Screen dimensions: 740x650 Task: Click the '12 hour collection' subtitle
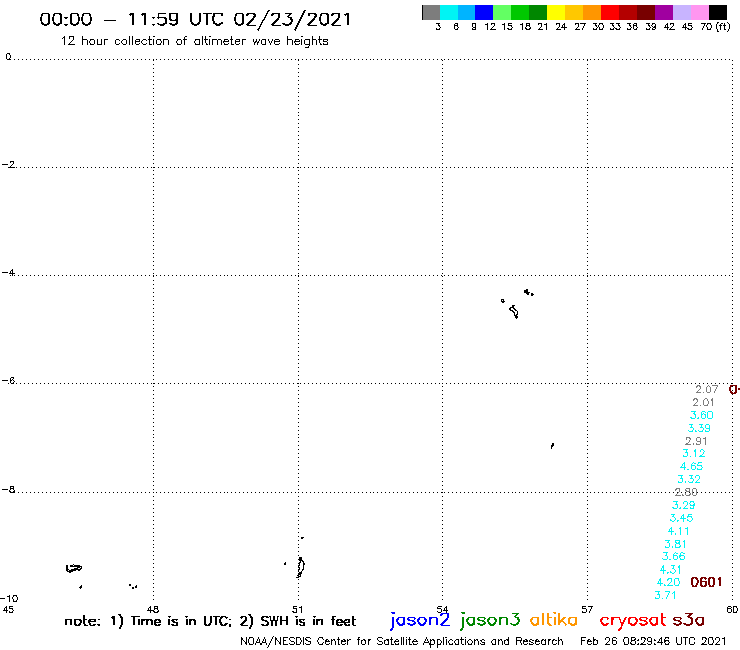194,41
